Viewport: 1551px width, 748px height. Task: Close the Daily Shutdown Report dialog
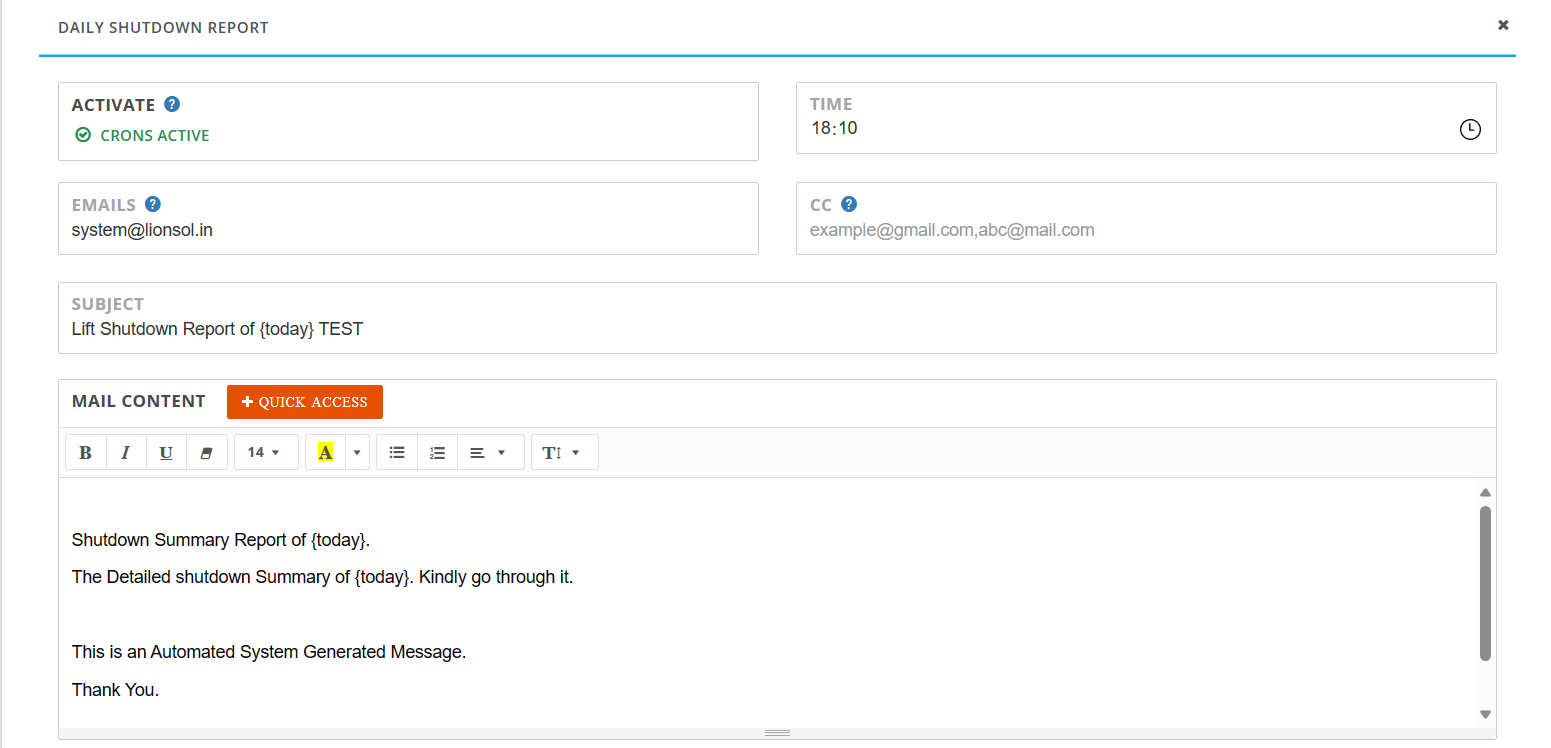1503,25
